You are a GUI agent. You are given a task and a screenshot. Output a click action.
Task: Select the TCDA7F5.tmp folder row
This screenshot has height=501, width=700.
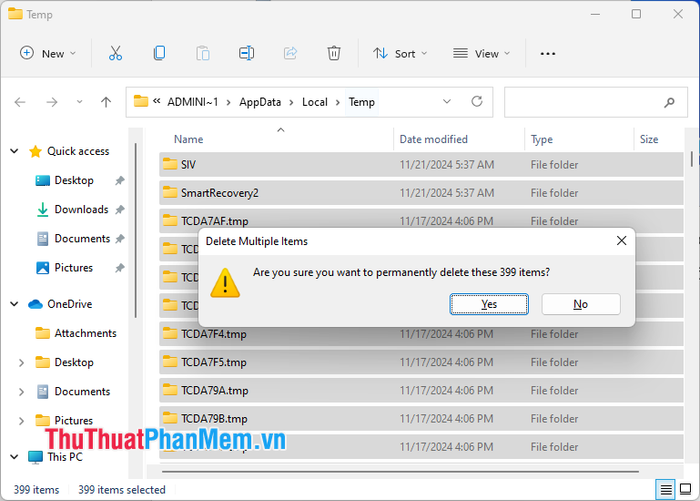pos(421,362)
